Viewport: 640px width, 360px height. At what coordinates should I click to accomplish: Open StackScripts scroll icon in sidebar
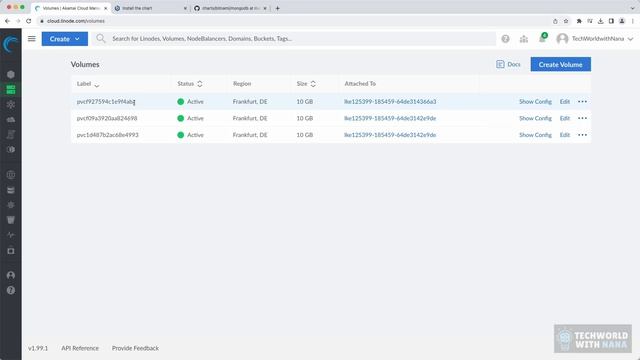coord(11,135)
